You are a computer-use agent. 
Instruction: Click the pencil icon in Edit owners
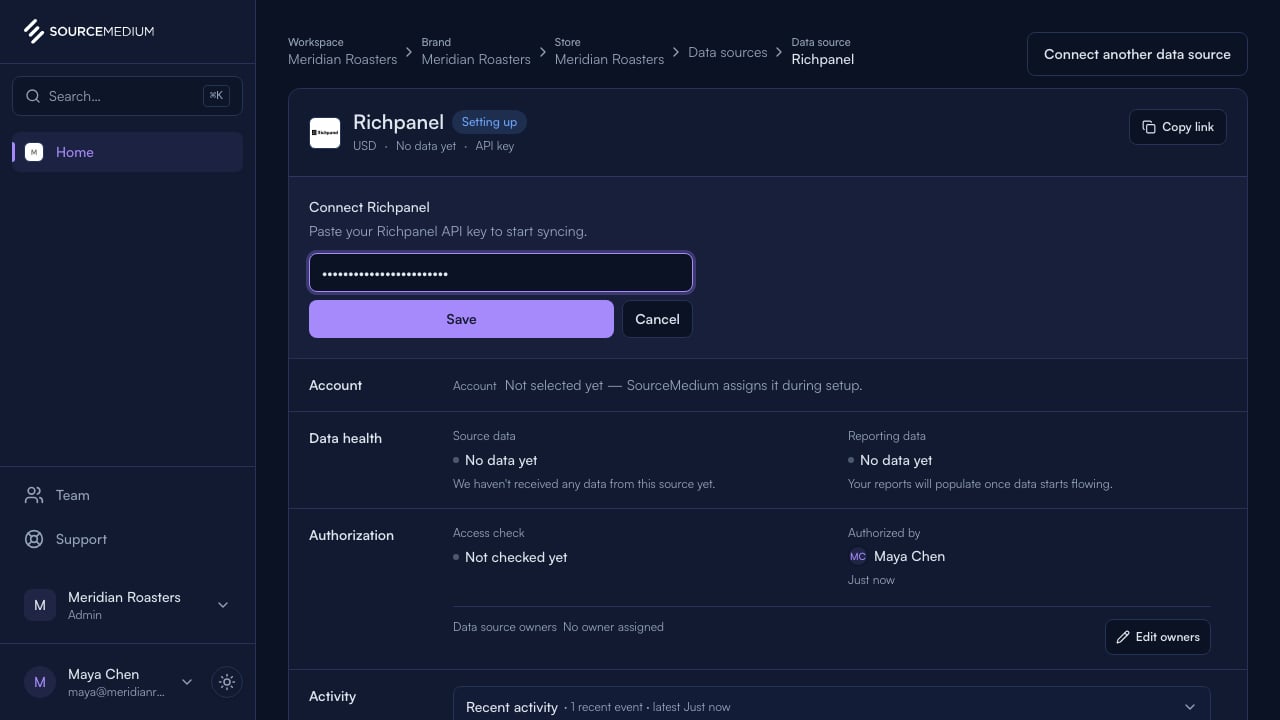pos(1123,637)
